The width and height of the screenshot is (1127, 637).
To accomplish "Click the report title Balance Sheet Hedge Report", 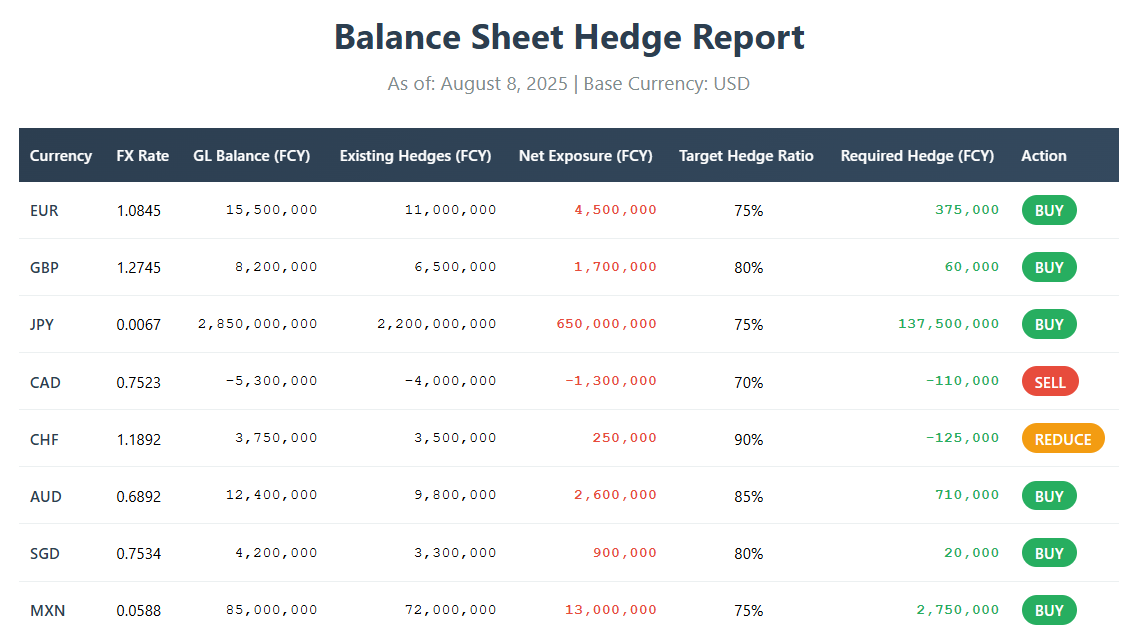I will pyautogui.click(x=563, y=38).
